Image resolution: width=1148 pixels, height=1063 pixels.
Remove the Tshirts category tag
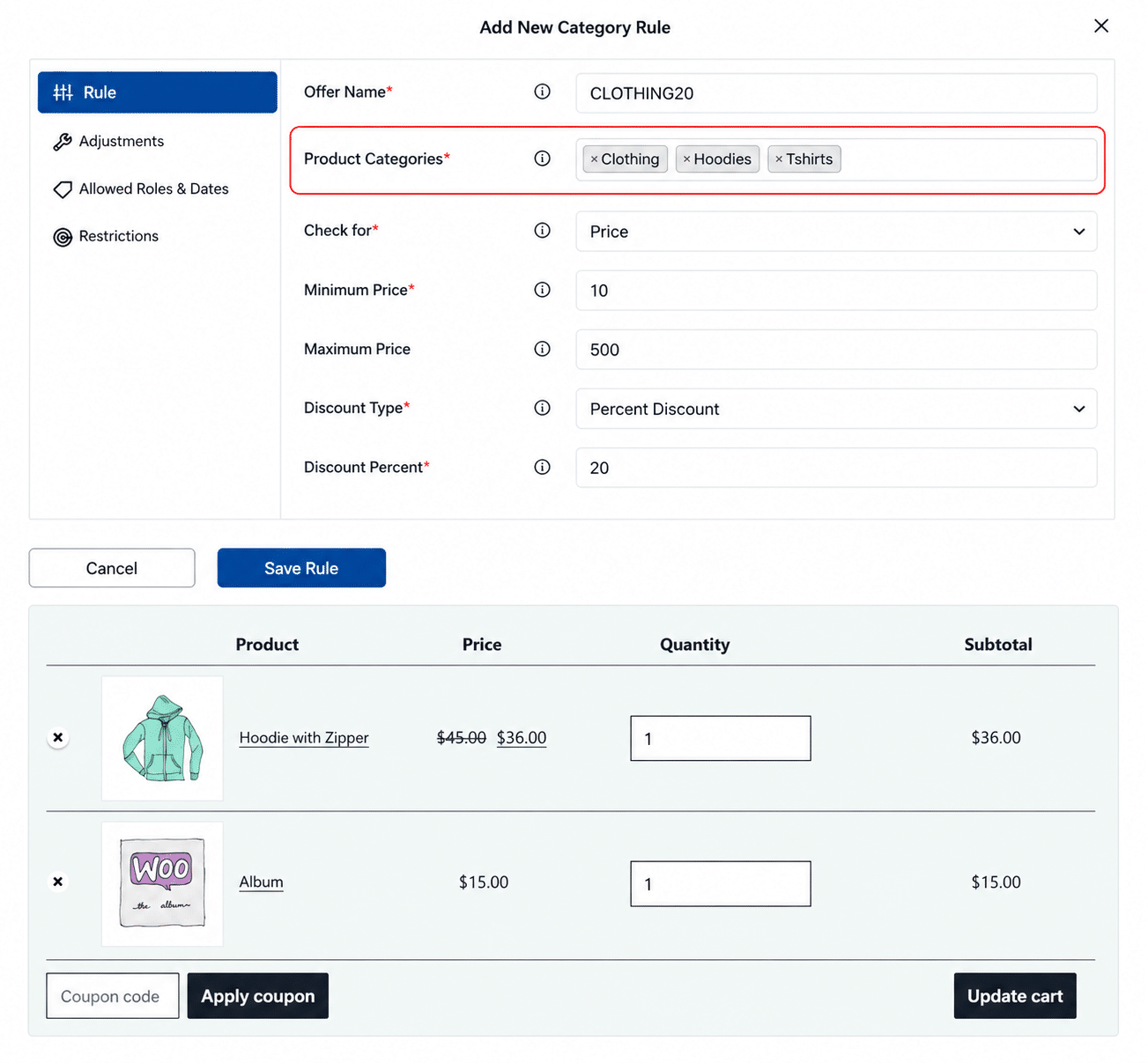tap(779, 159)
